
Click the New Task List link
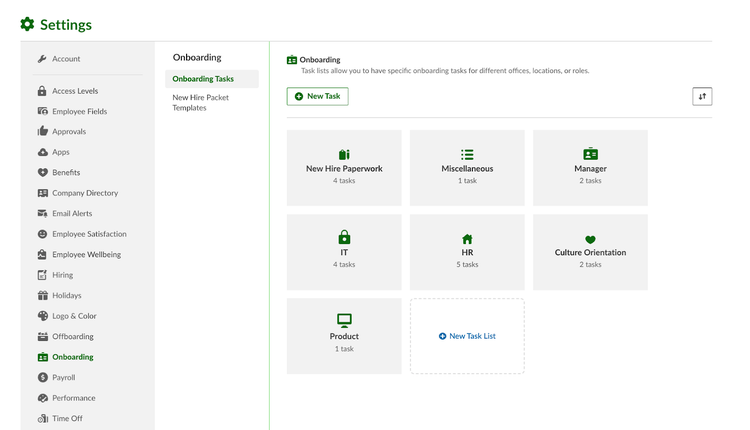[467, 336]
